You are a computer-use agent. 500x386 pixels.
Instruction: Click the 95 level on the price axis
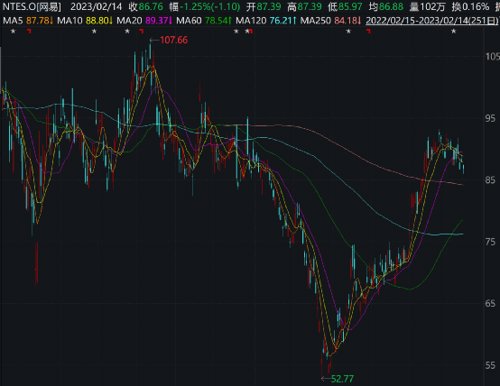point(490,118)
